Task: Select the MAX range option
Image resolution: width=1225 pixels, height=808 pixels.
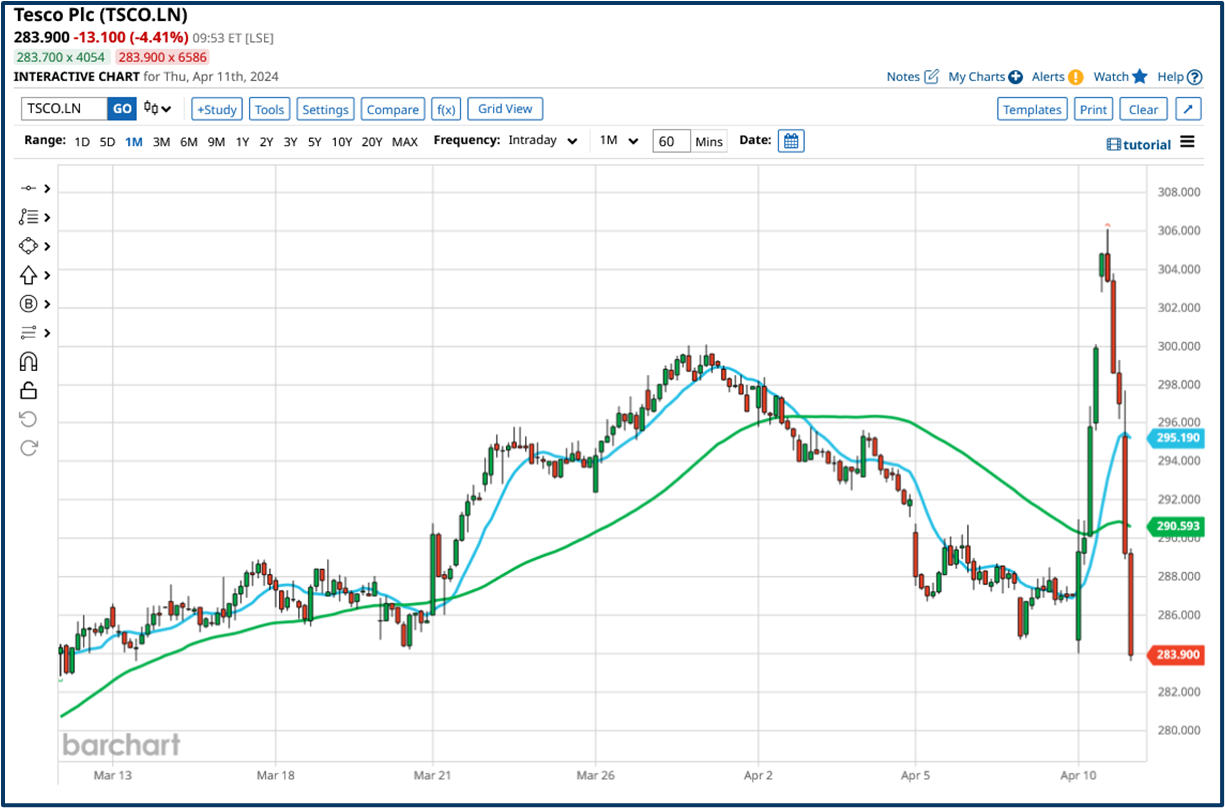Action: tap(405, 142)
